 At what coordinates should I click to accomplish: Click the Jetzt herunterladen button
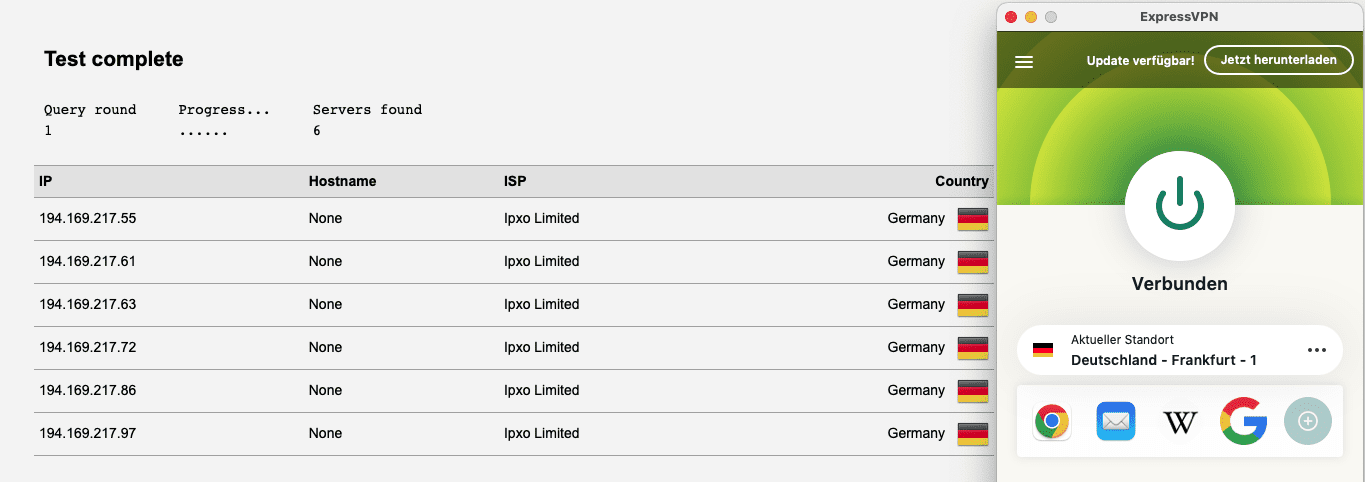point(1278,60)
